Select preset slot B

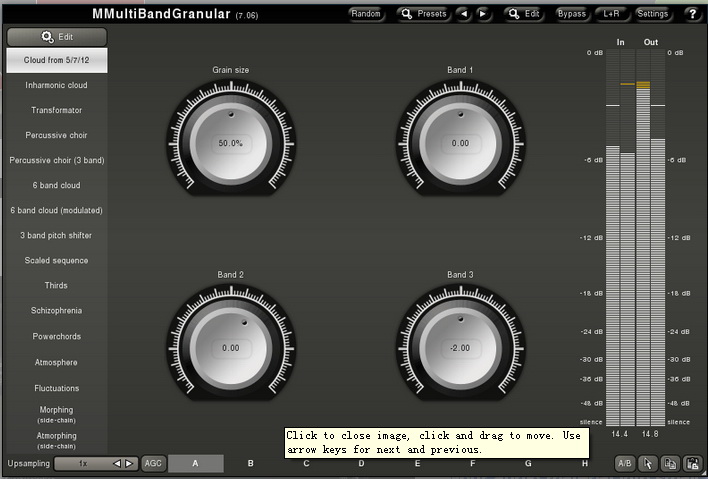tap(251, 463)
